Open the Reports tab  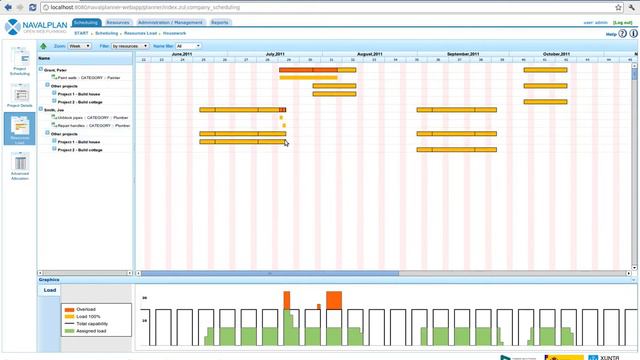pyautogui.click(x=220, y=22)
